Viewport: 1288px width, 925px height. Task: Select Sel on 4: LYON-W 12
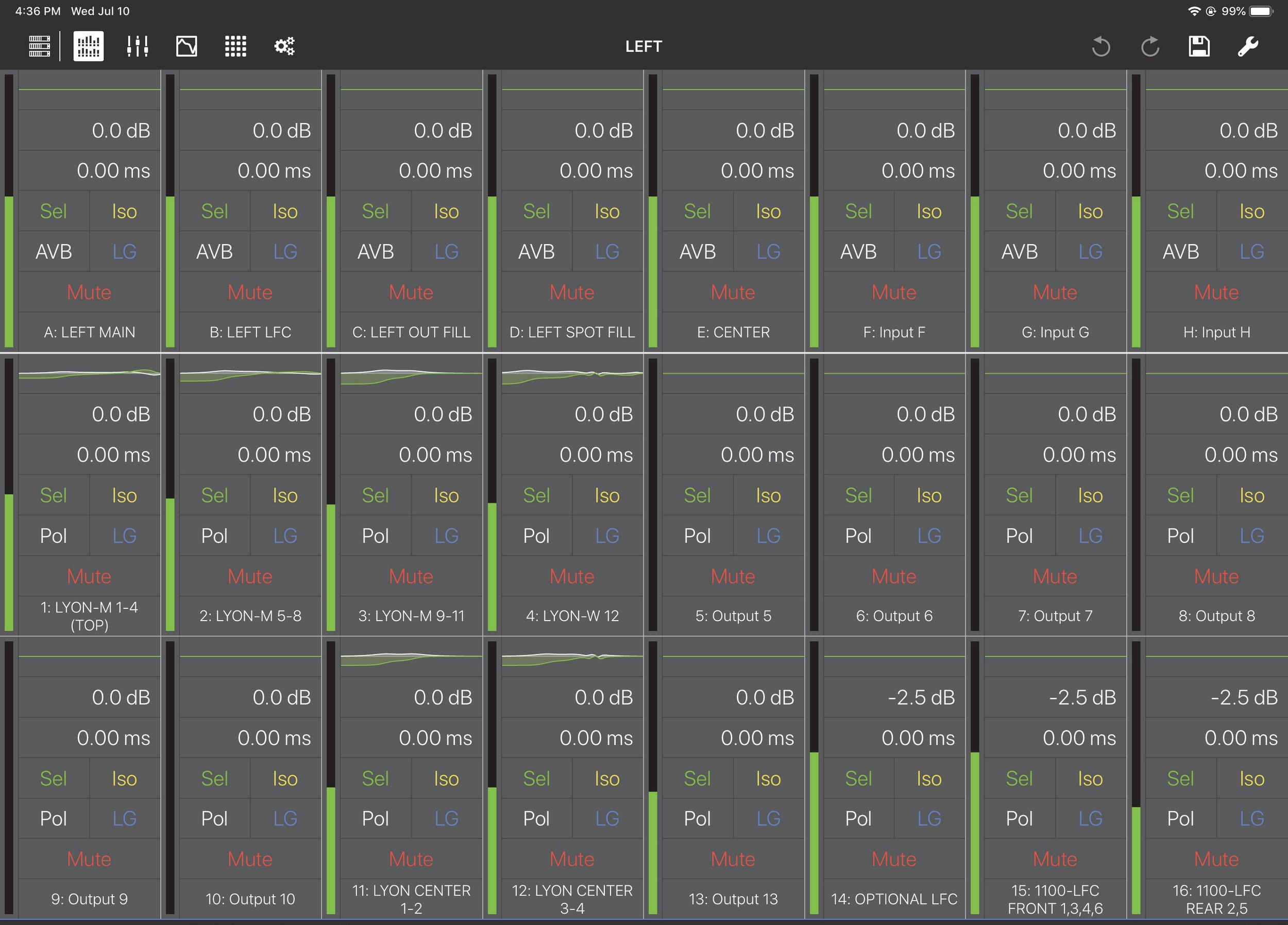[x=536, y=495]
